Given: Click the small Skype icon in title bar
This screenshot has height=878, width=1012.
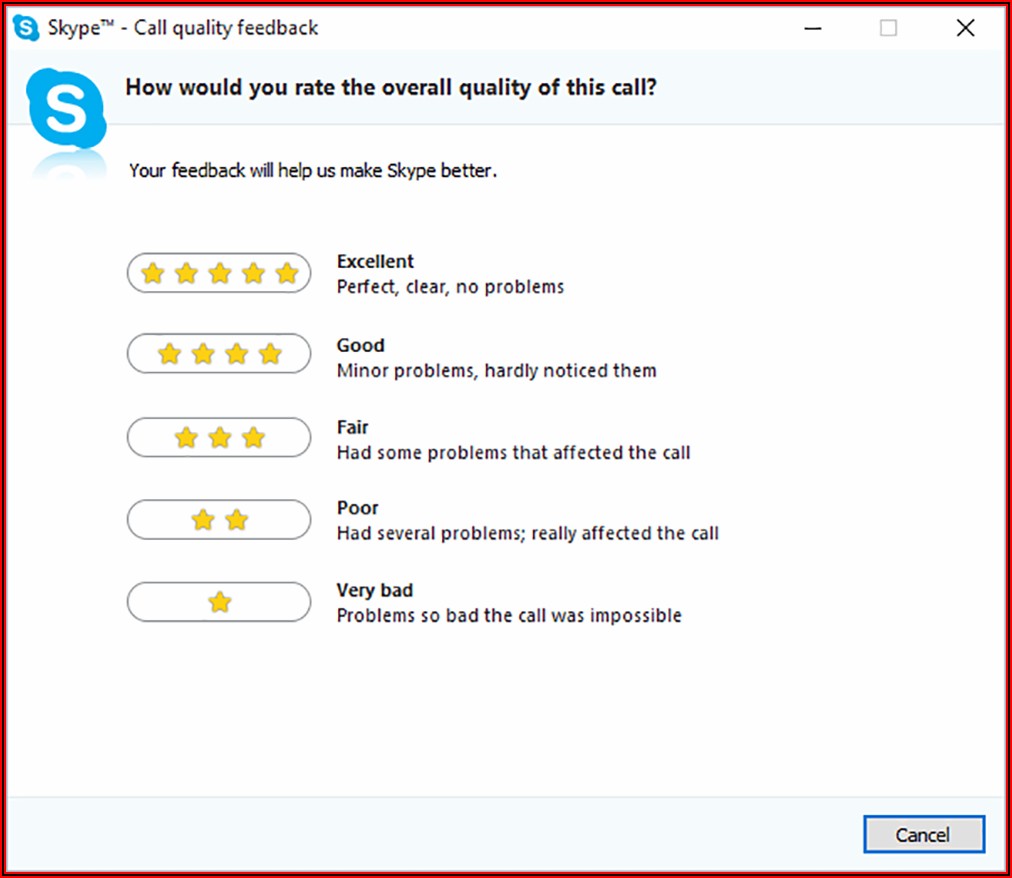Looking at the screenshot, I should (26, 28).
